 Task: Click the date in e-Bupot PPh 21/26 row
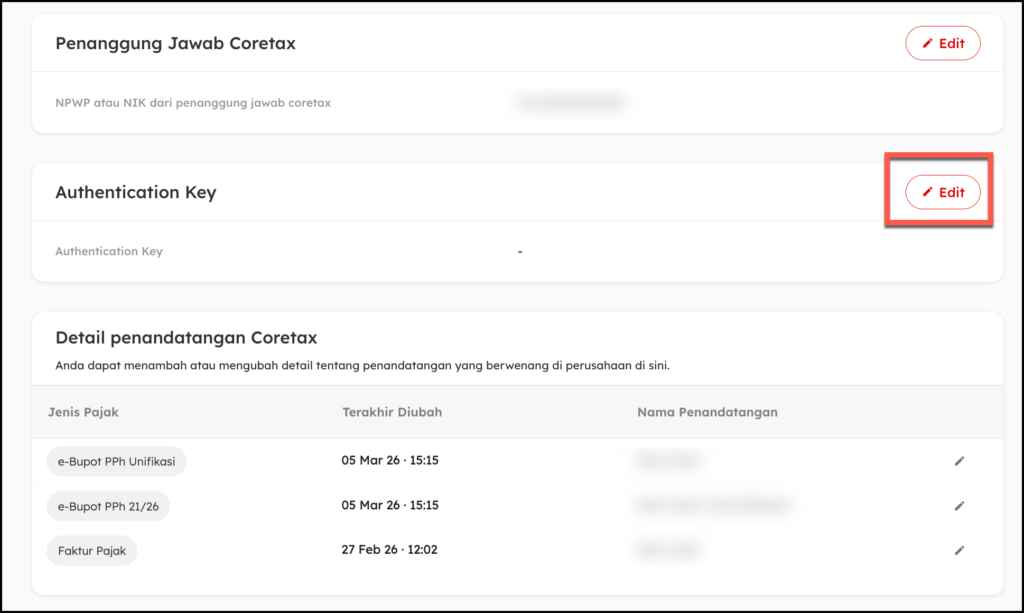[x=390, y=506]
